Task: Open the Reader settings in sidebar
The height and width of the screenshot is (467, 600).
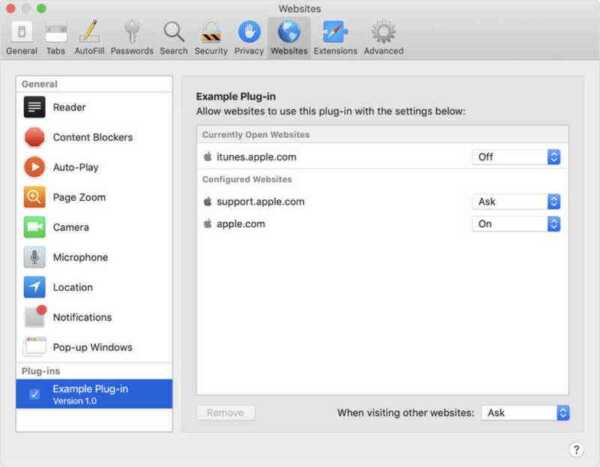Action: [69, 107]
